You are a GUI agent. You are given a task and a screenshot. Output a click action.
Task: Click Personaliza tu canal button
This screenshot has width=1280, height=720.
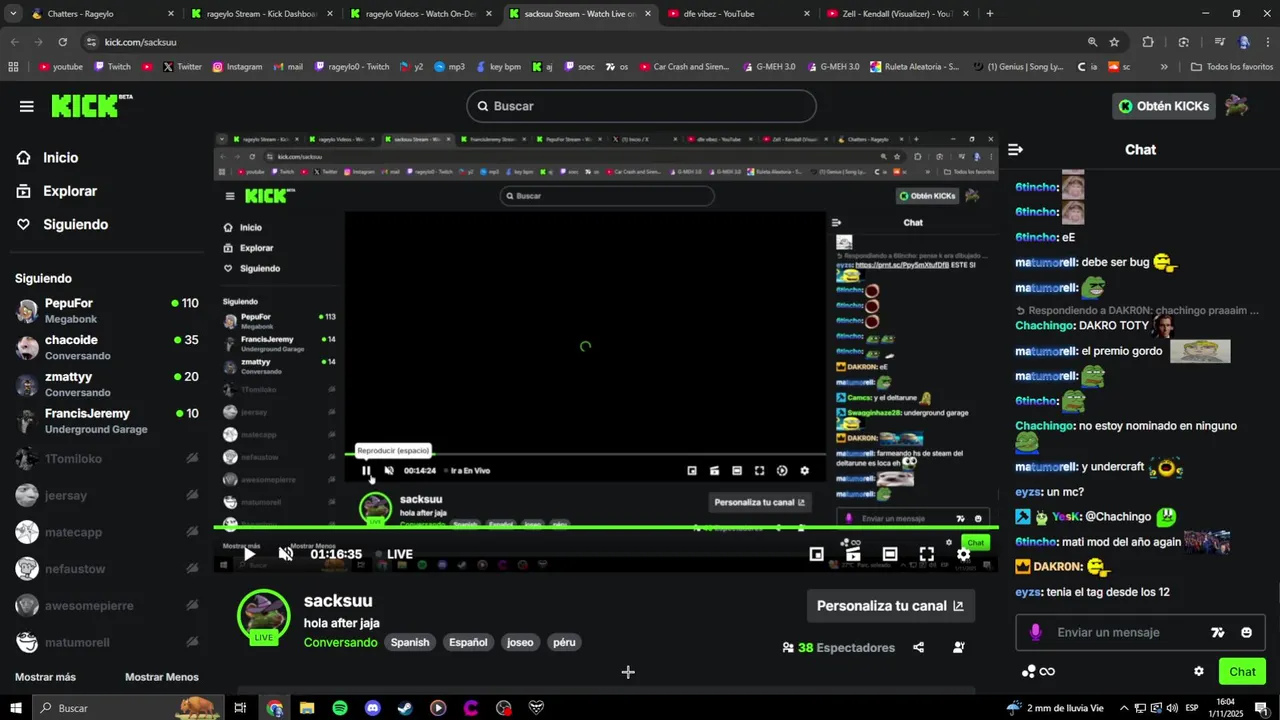point(890,605)
